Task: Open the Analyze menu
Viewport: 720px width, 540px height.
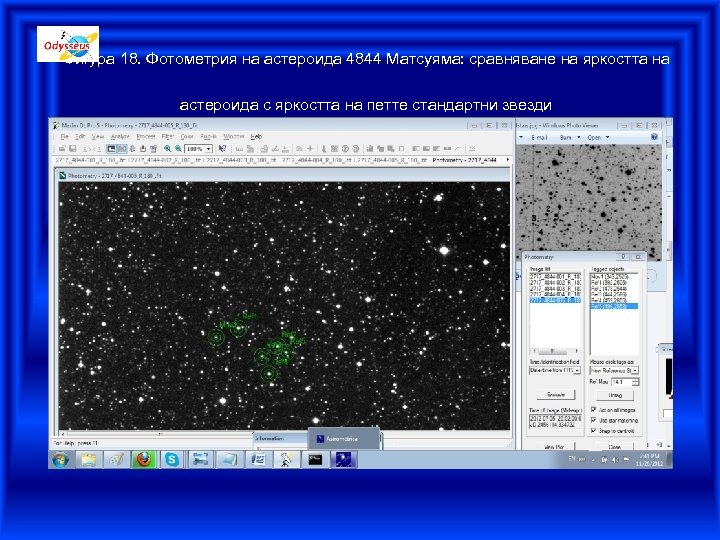Action: (x=120, y=137)
